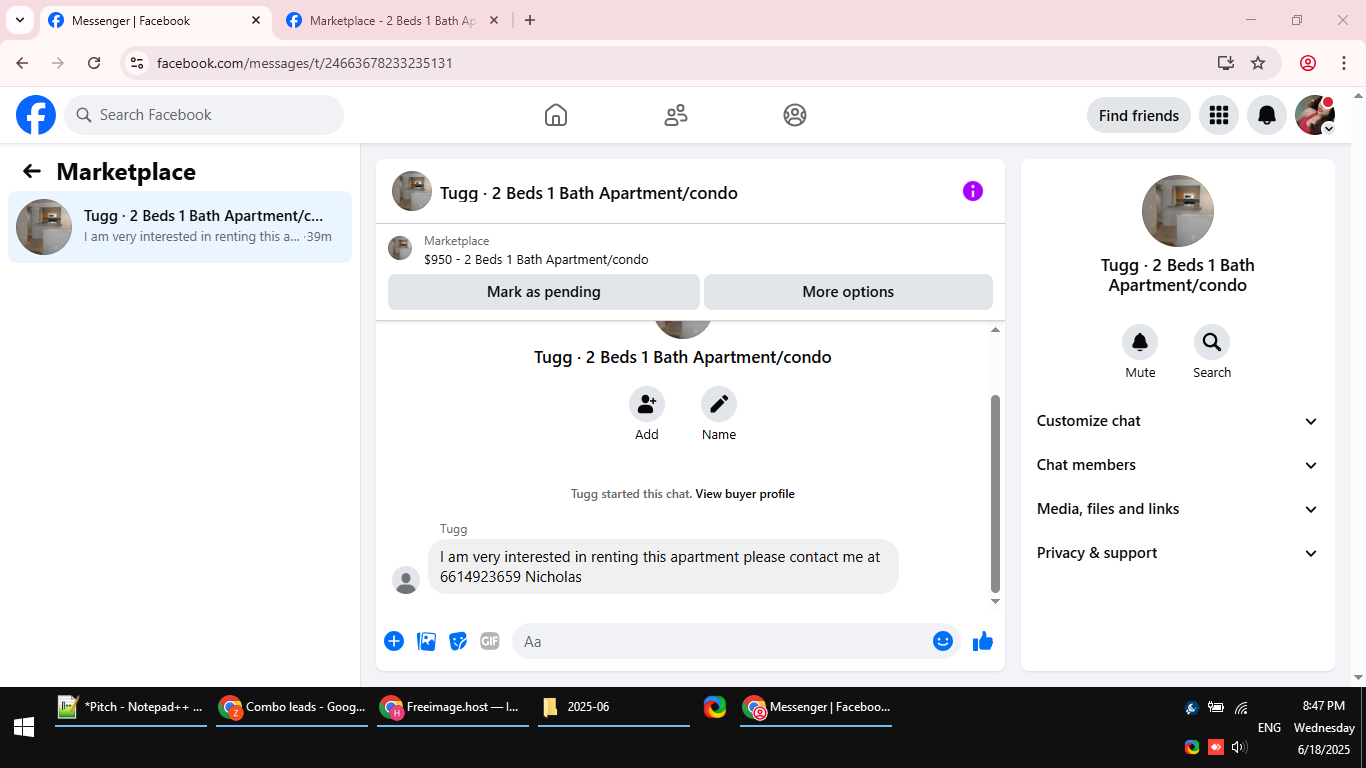The height and width of the screenshot is (768, 1366).
Task: Expand Chat members section
Action: pyautogui.click(x=1178, y=465)
